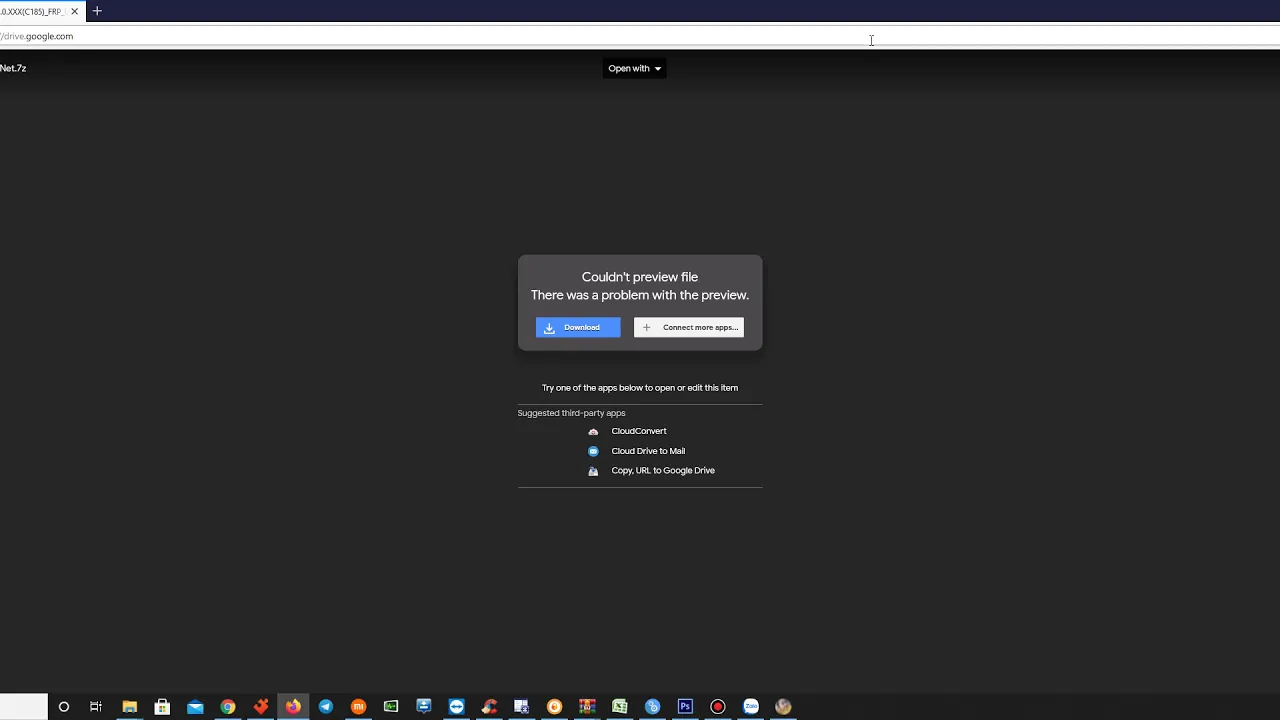Click the browser address bar URL
The width and height of the screenshot is (1280, 720).
37,36
